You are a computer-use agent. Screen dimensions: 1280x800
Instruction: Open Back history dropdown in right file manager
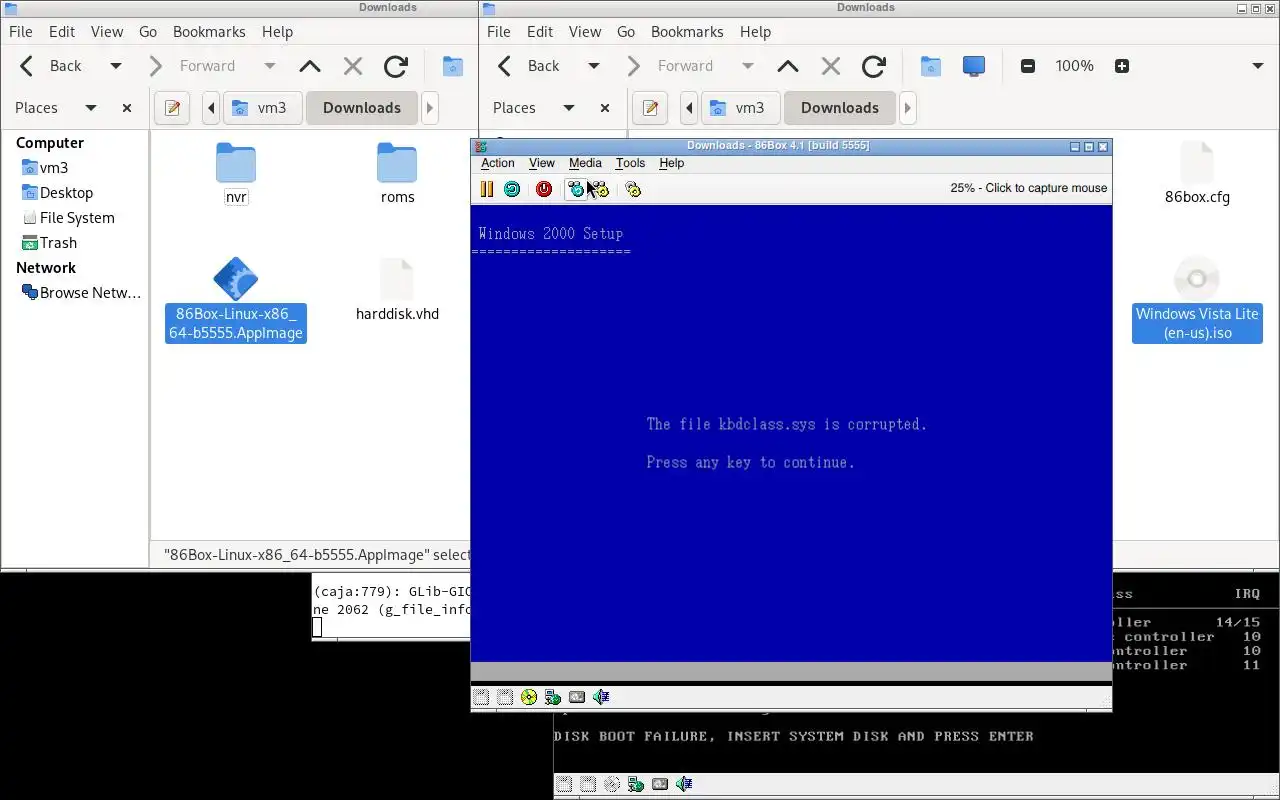pos(594,66)
